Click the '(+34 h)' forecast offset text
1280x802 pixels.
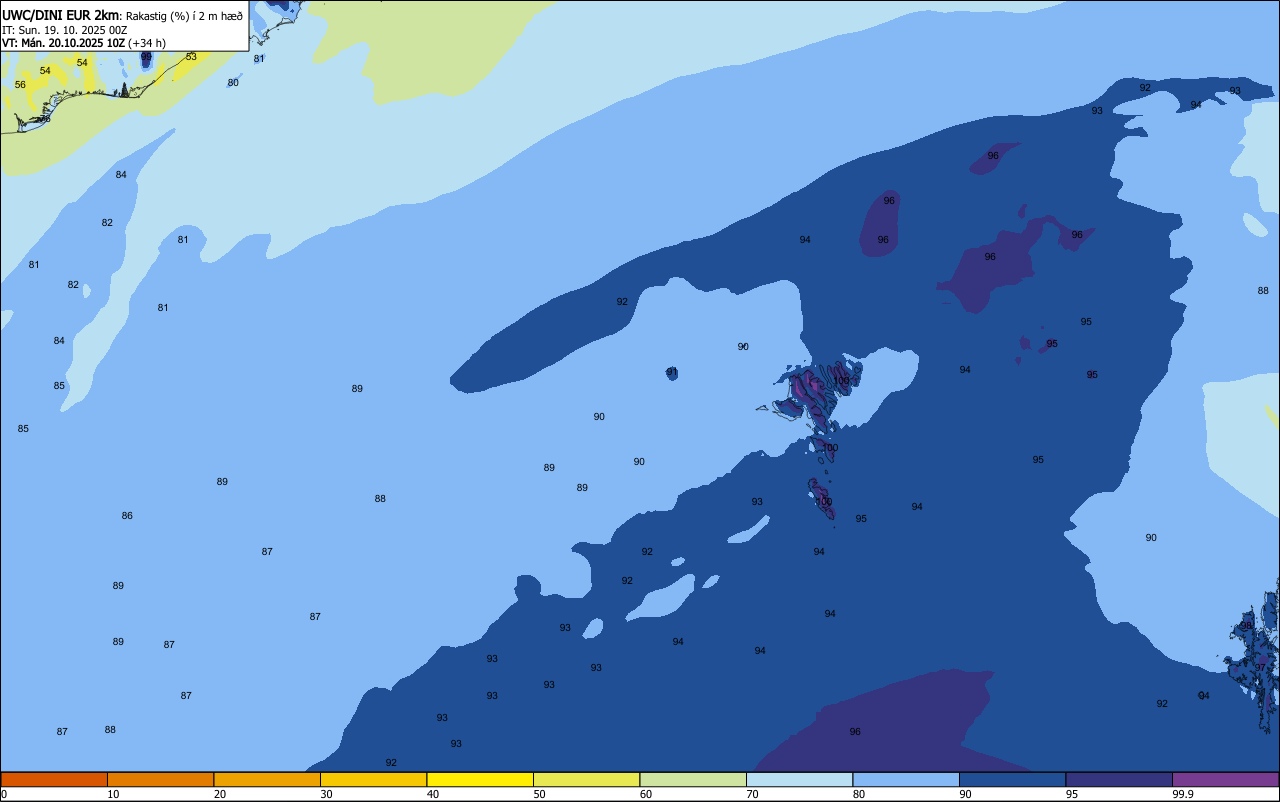[147, 43]
